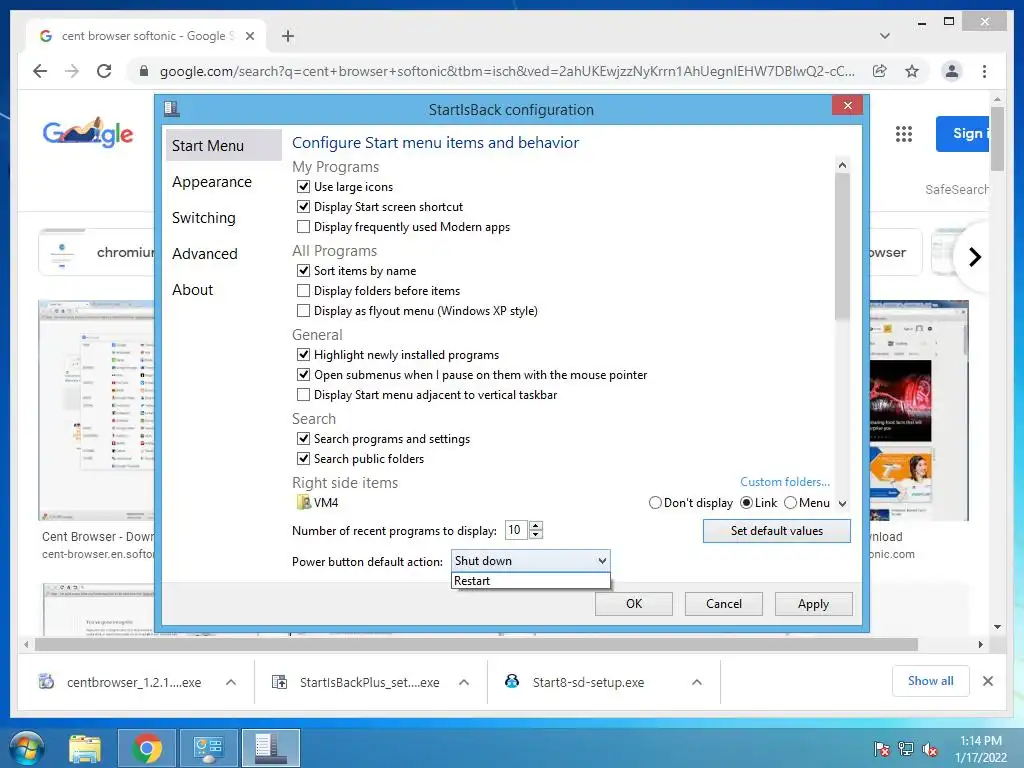Click the centbrowser download file icon

click(x=46, y=682)
